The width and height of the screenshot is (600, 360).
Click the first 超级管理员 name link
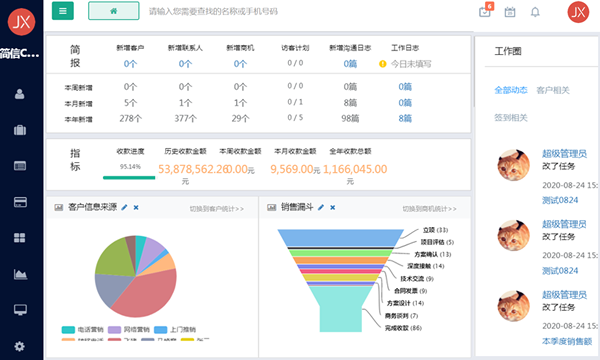tap(564, 154)
